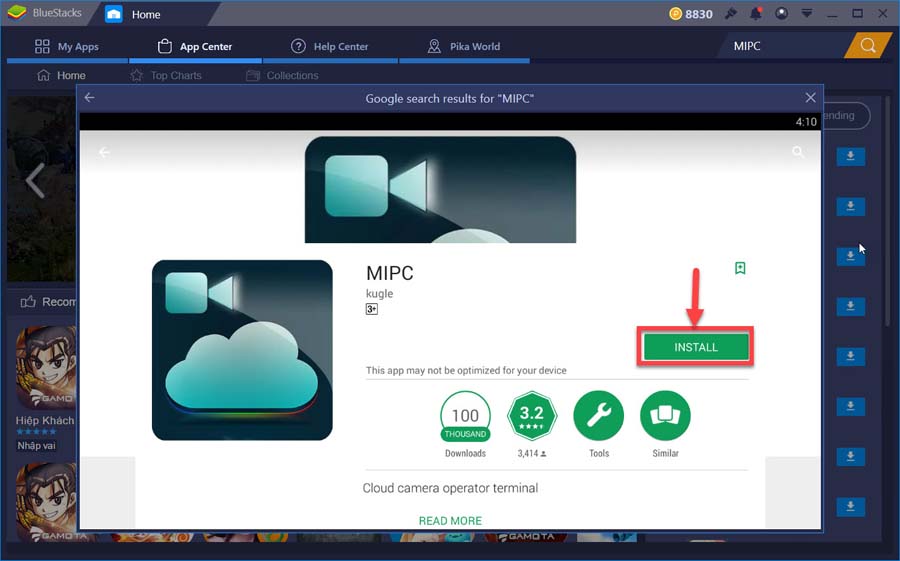Image resolution: width=900 pixels, height=561 pixels.
Task: Select the Collections sub-tab
Action: (x=282, y=75)
